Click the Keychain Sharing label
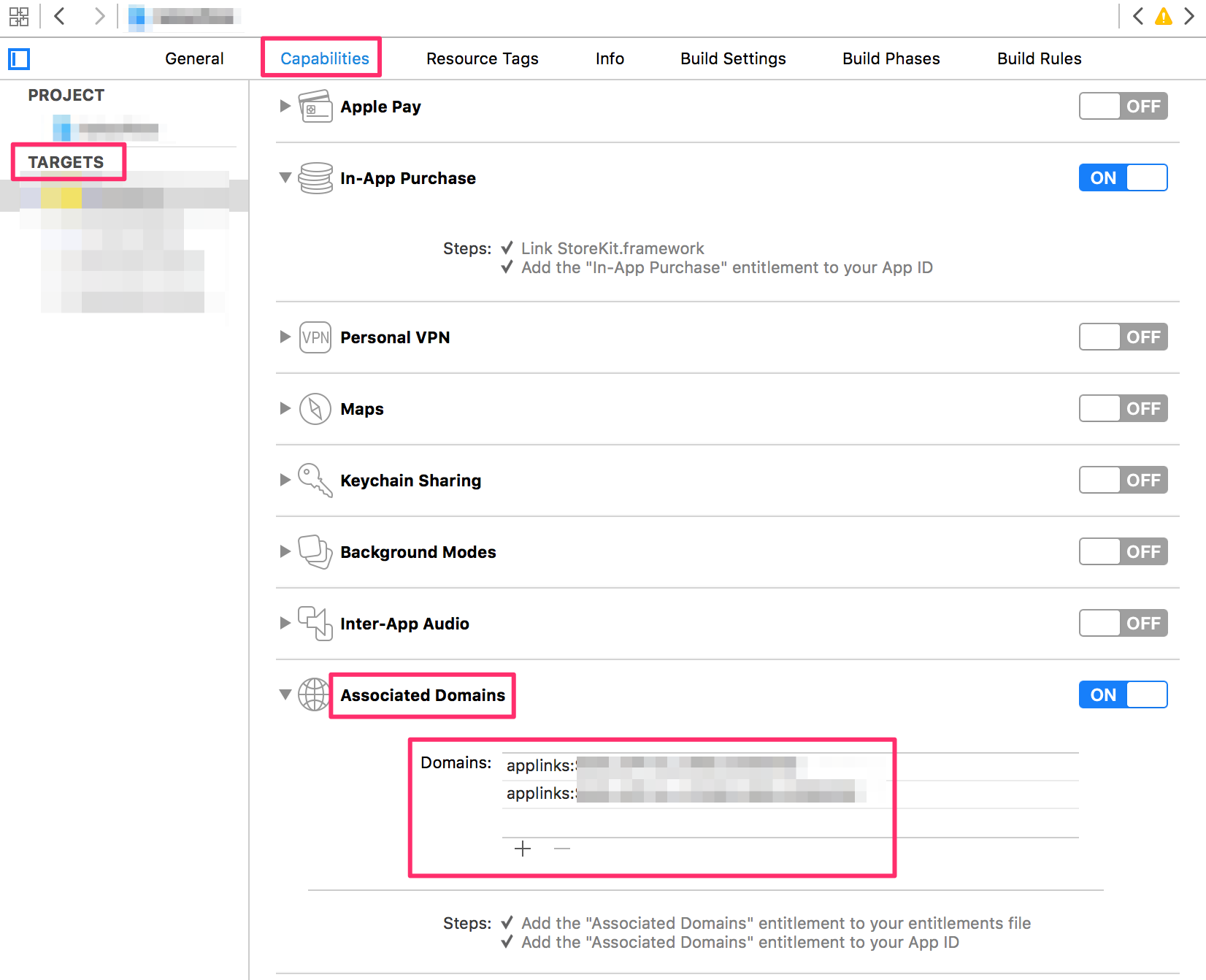Image resolution: width=1206 pixels, height=980 pixels. (x=411, y=481)
